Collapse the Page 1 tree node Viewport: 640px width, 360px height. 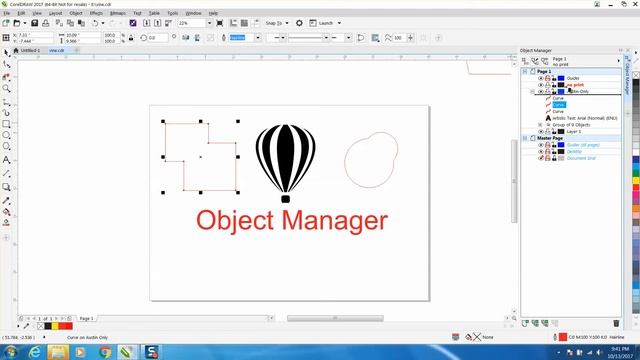tap(525, 71)
